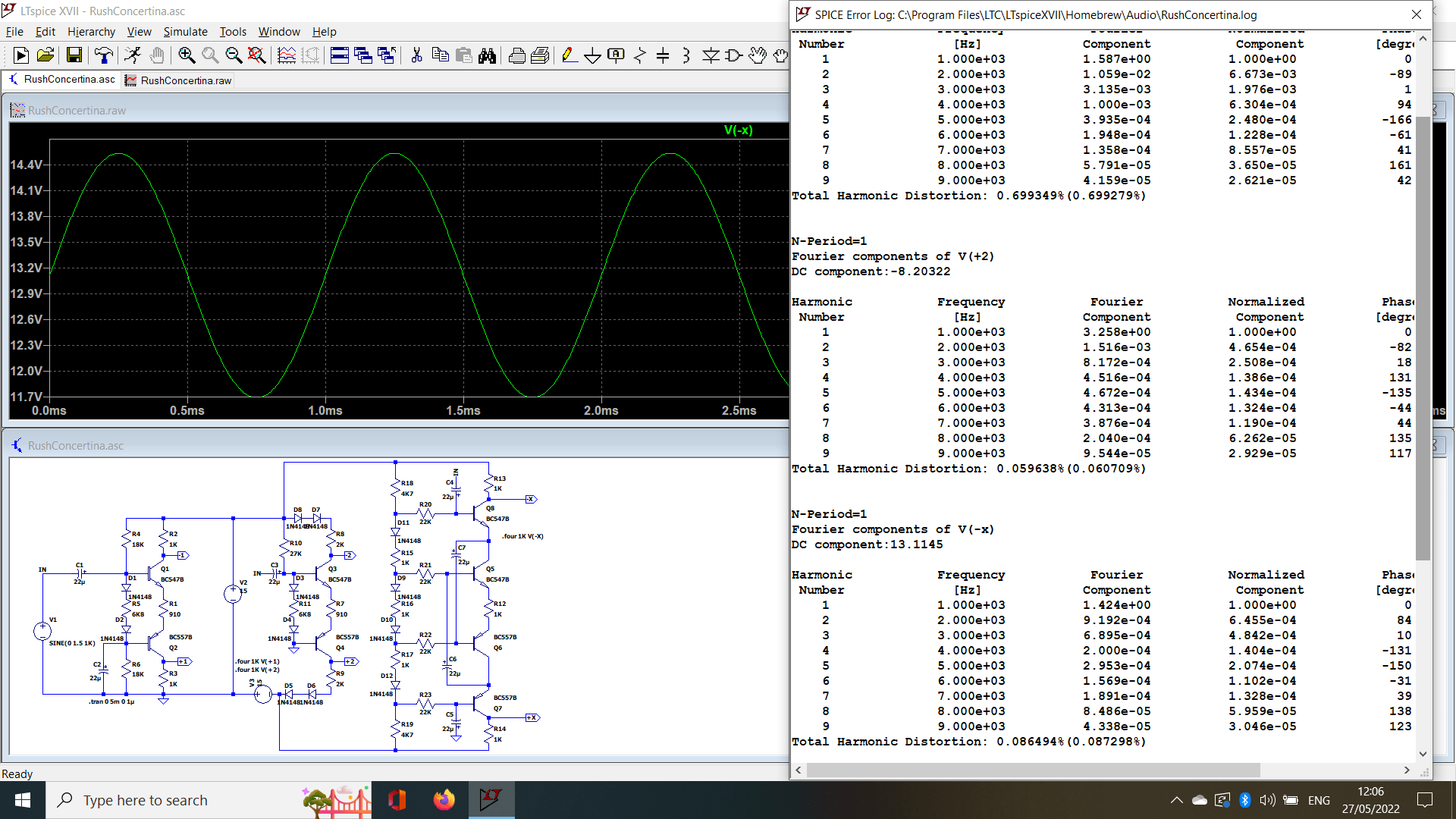This screenshot has width=1456, height=819.
Task: Select the Draw Wire pencil tool
Action: pos(570,55)
